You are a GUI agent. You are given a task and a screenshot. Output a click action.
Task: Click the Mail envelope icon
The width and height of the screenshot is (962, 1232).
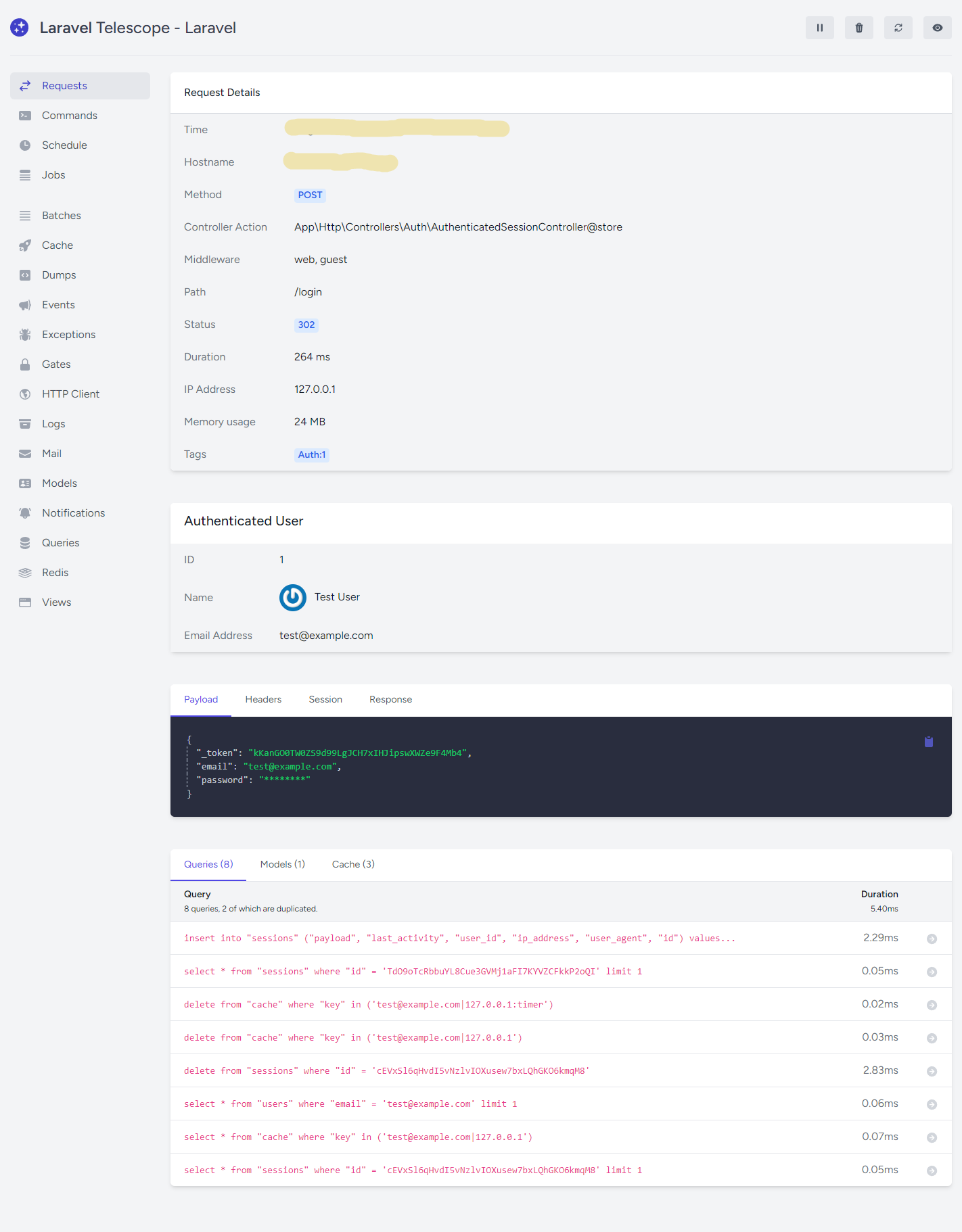[25, 454]
